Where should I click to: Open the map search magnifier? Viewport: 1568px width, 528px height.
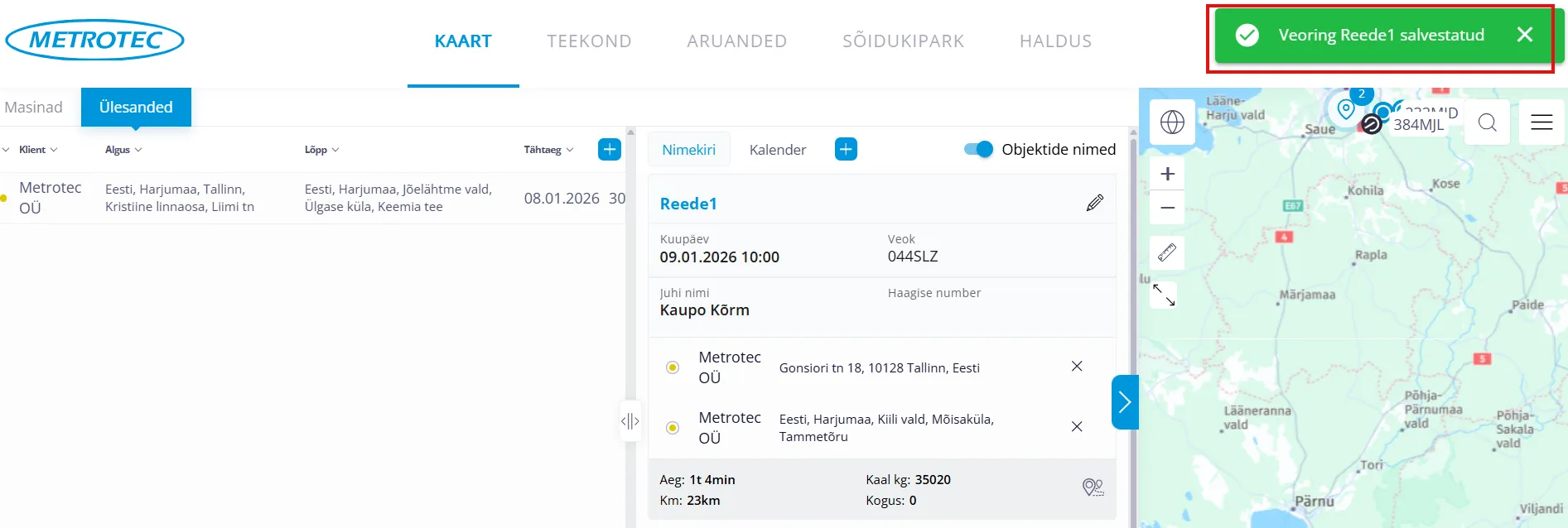(x=1487, y=122)
